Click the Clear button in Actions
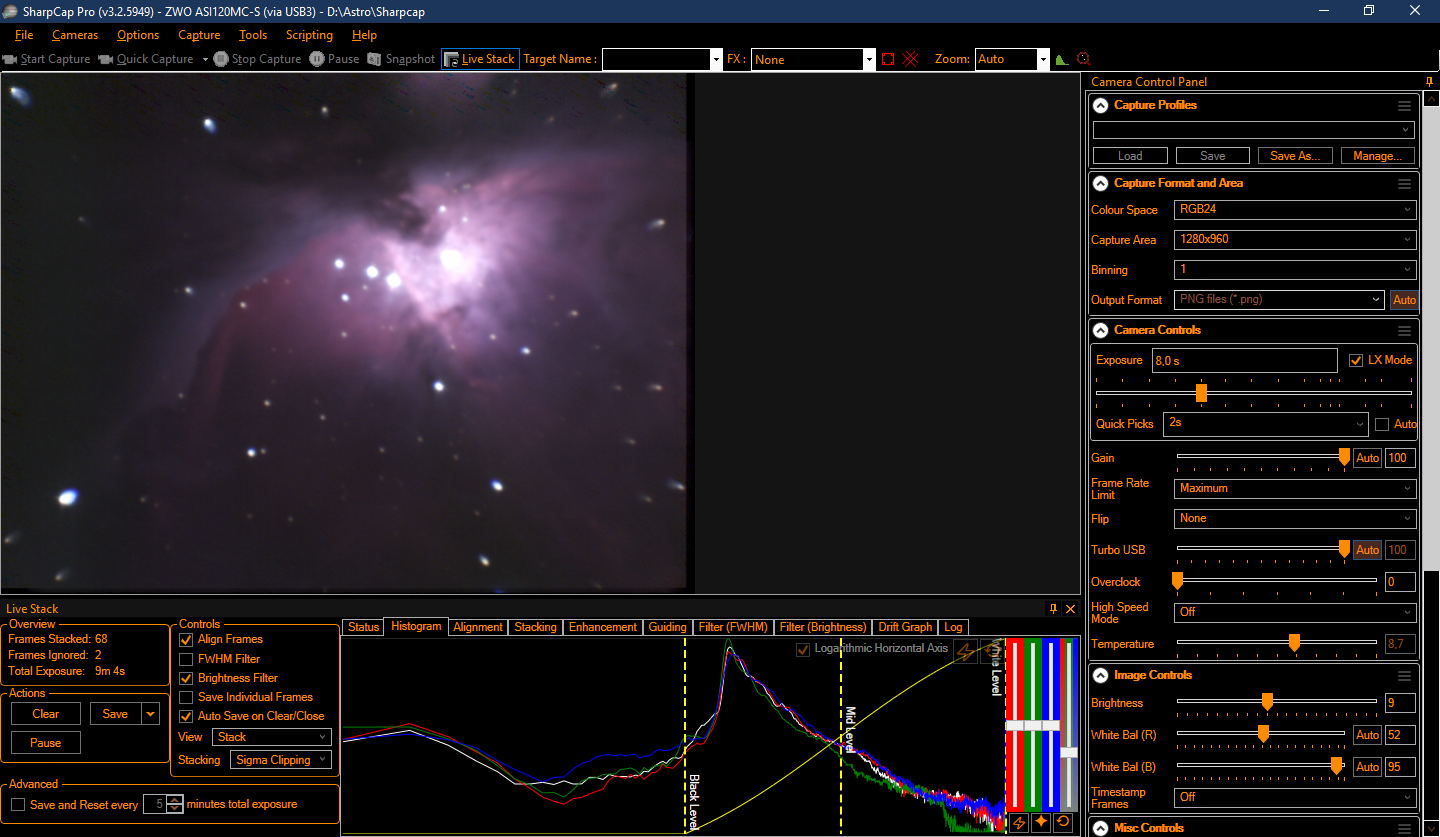Screen dimensions: 1440x837 pyautogui.click(x=46, y=714)
